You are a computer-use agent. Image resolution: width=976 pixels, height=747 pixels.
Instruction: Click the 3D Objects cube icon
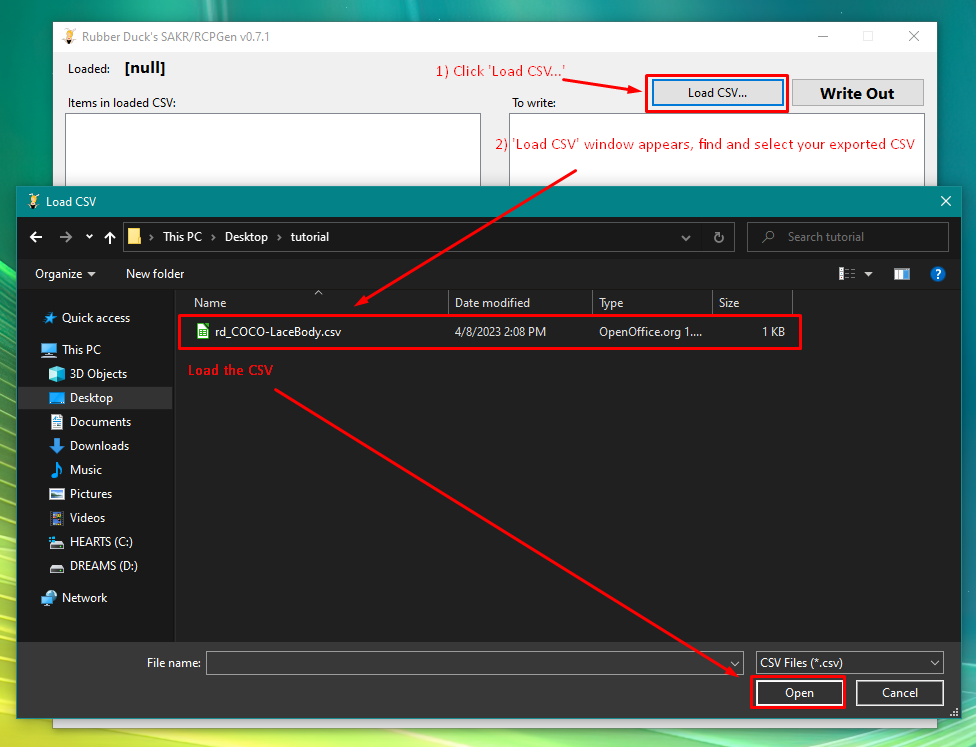point(57,374)
